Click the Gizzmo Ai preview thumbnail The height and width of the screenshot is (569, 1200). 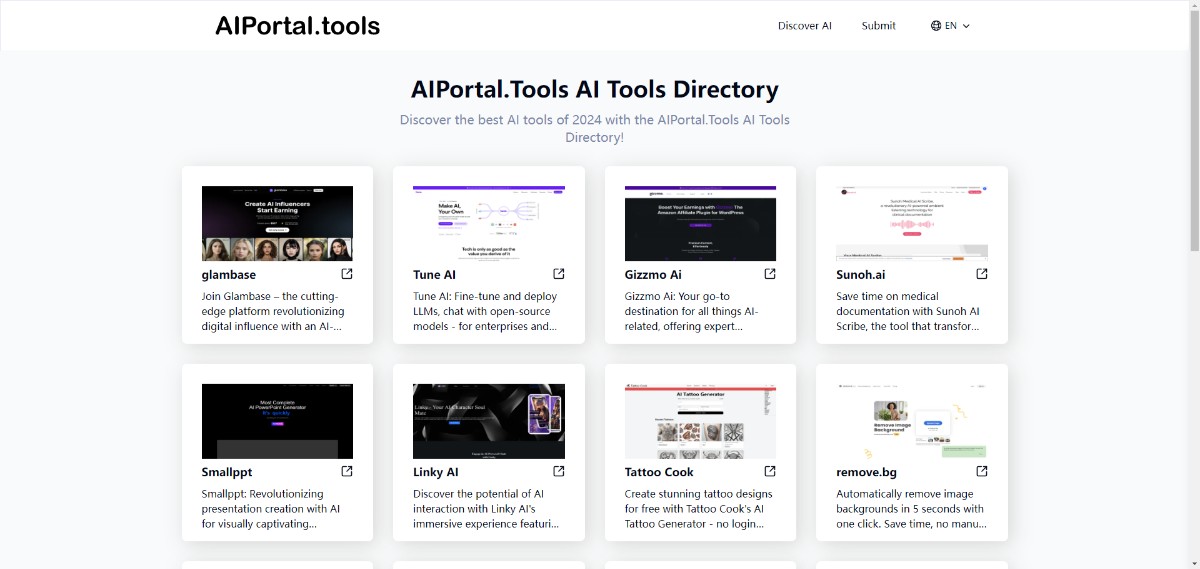coord(701,223)
